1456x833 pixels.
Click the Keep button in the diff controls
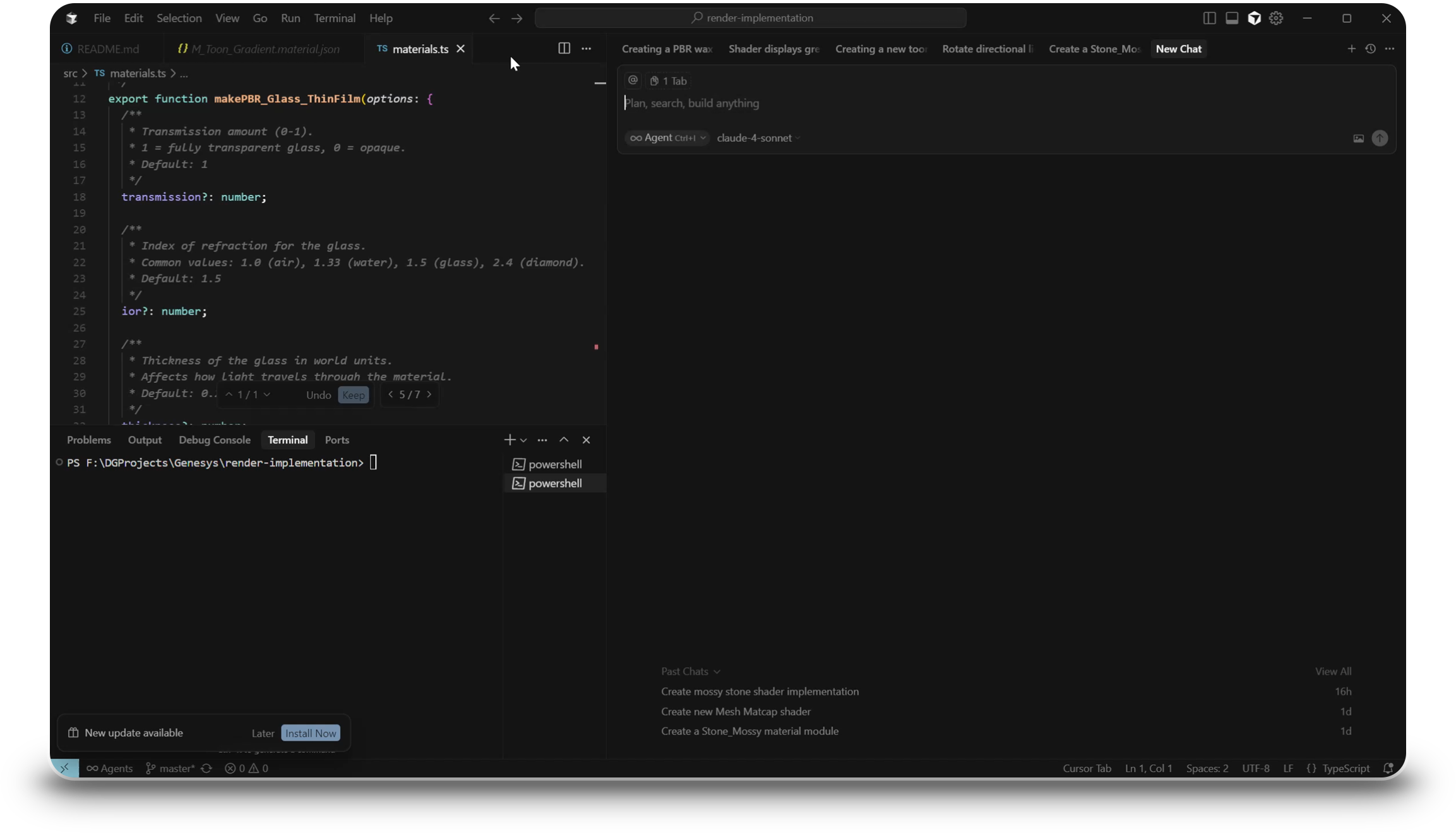pyautogui.click(x=354, y=395)
